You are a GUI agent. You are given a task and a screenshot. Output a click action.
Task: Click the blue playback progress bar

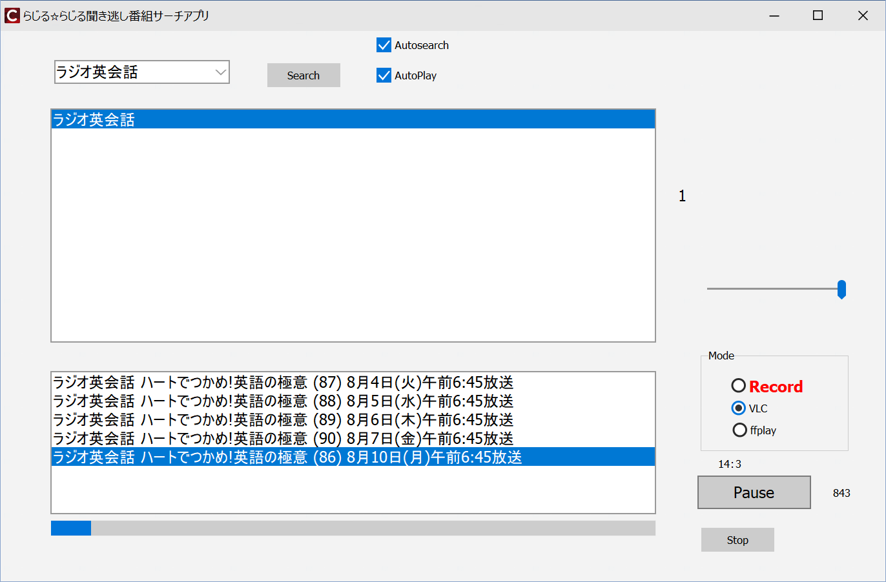click(x=353, y=528)
